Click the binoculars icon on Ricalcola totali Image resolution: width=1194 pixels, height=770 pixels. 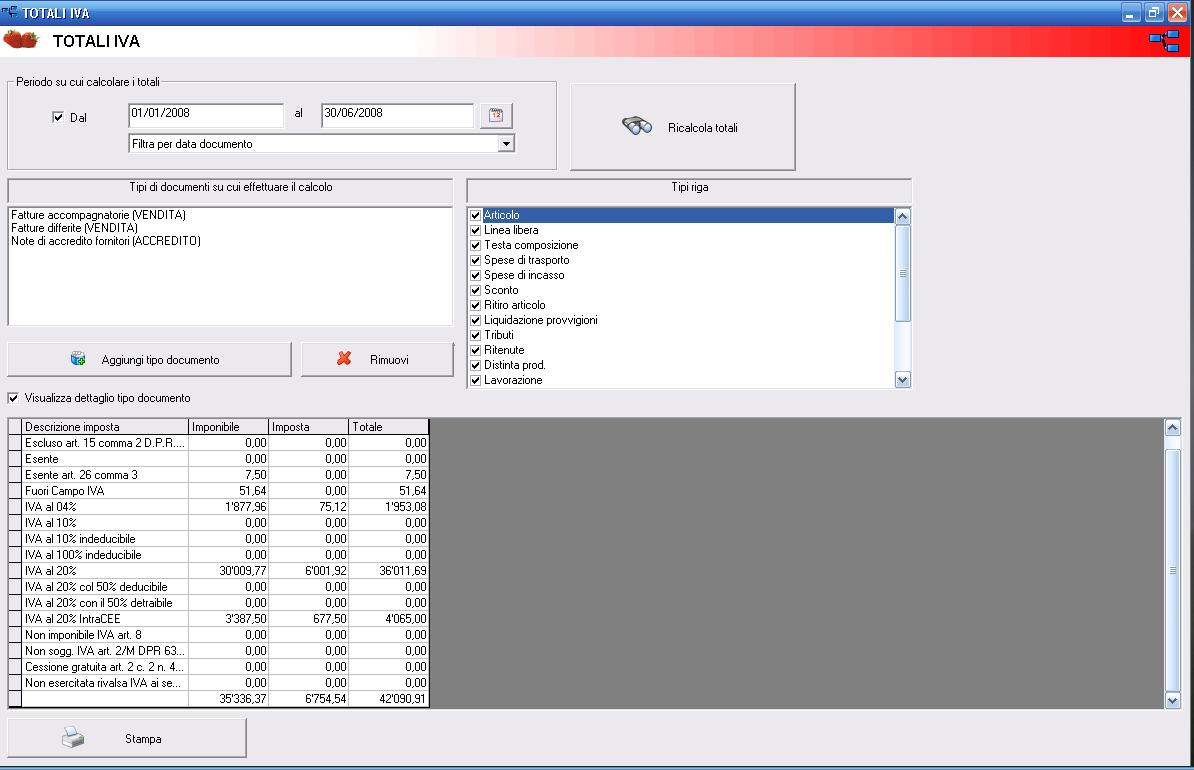coord(637,126)
